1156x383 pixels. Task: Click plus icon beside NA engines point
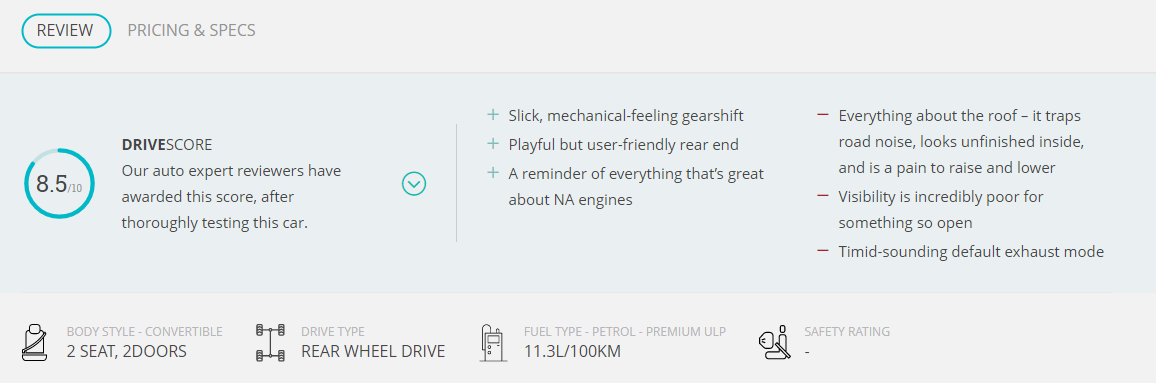(492, 173)
